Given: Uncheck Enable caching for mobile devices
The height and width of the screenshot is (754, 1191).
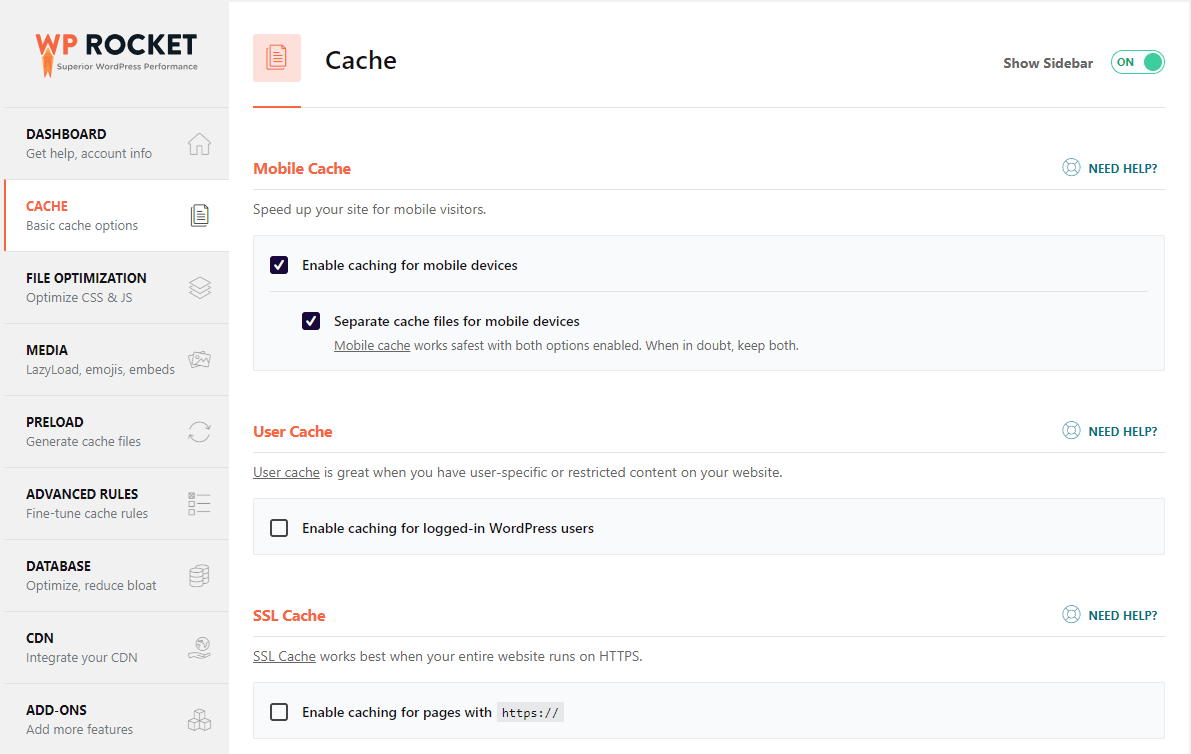Looking at the screenshot, I should [279, 265].
